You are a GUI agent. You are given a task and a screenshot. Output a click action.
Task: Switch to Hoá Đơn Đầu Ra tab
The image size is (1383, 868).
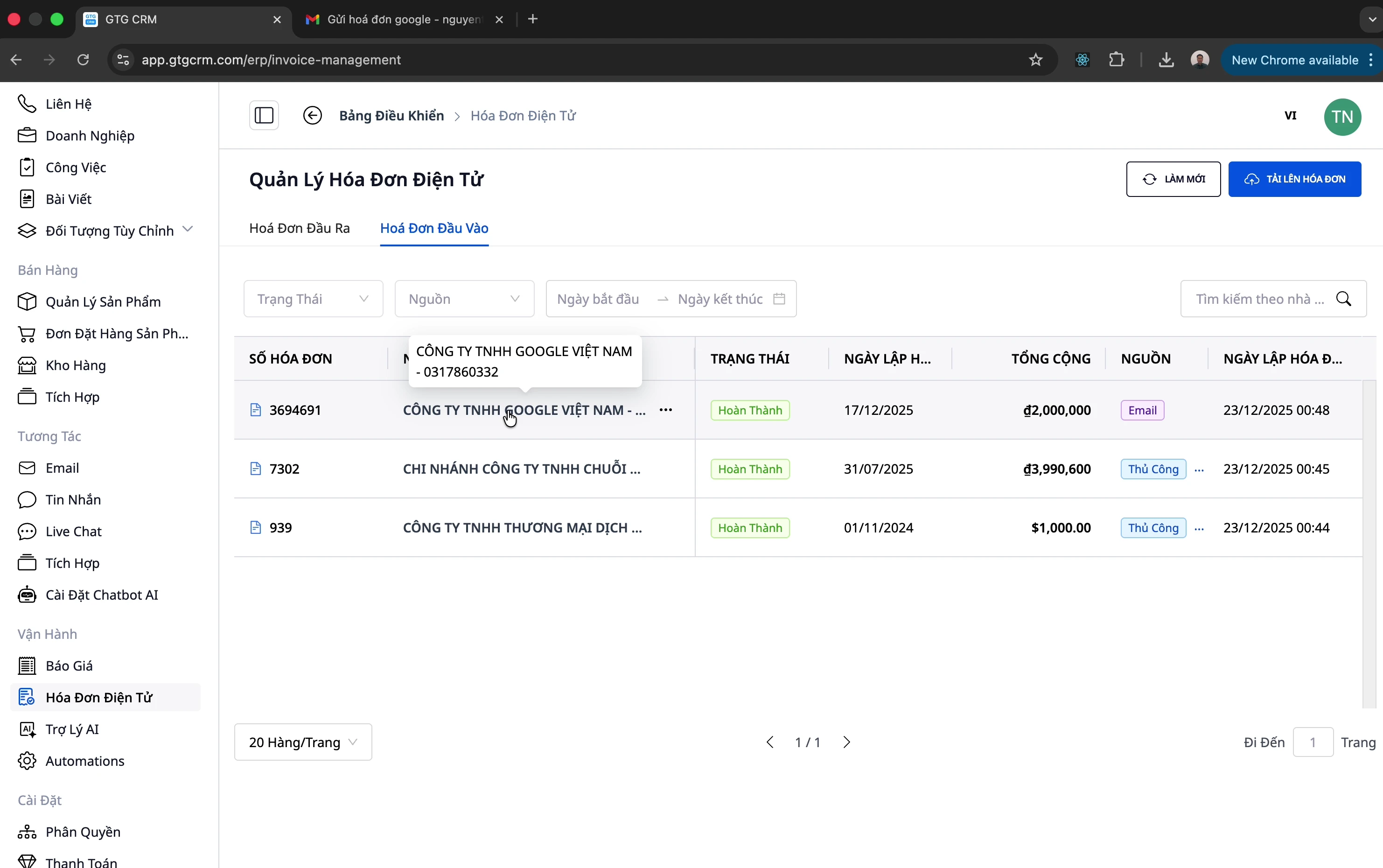(299, 228)
